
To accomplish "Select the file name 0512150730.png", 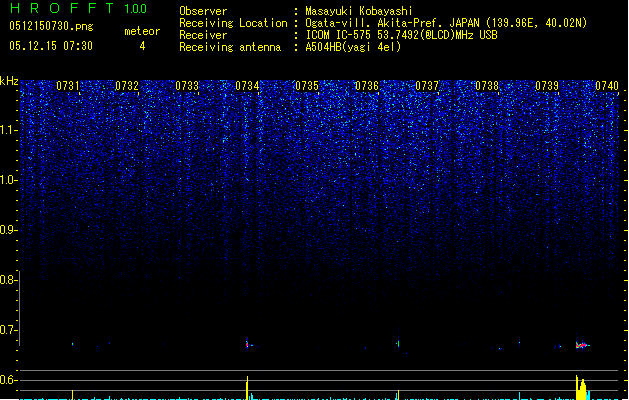I will [51, 27].
